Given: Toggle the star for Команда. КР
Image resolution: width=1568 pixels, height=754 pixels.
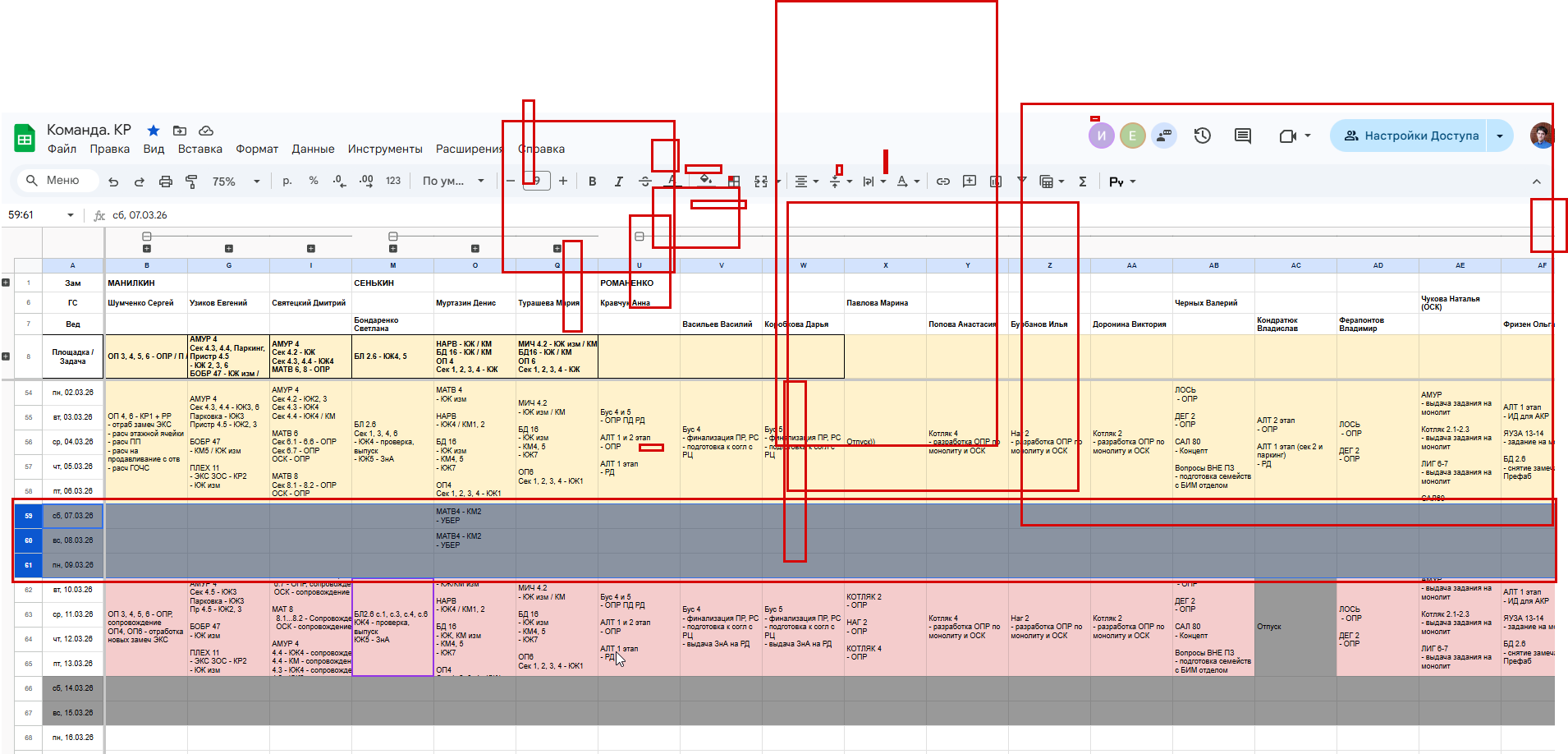Looking at the screenshot, I should (154, 131).
